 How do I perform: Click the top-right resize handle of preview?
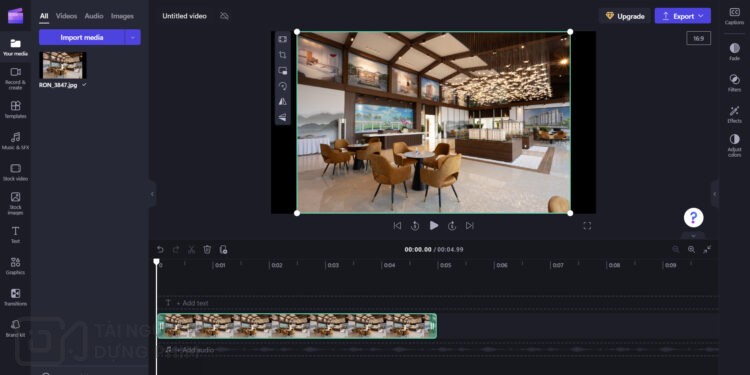570,32
